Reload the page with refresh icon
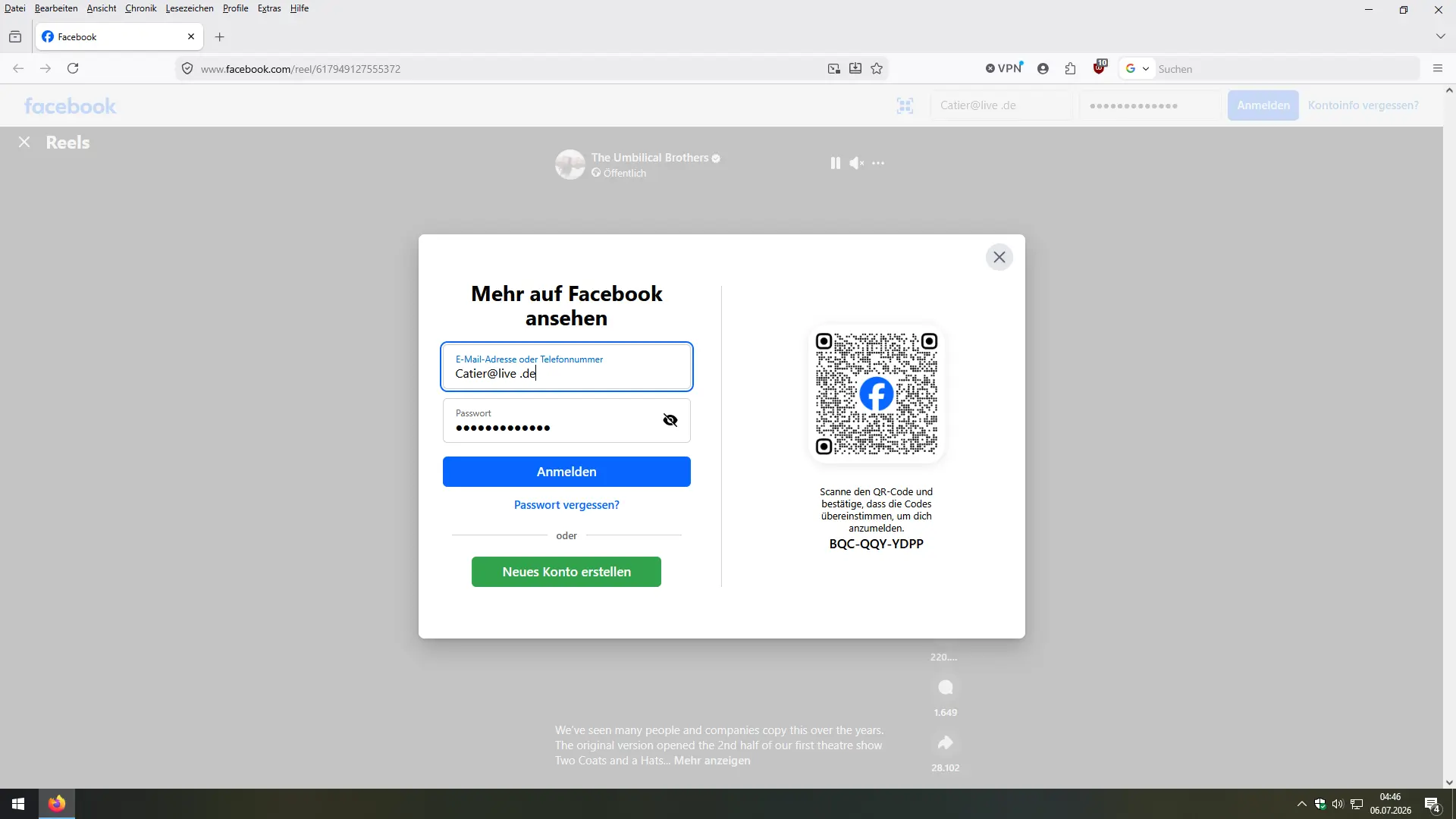Screen dimensions: 1456x819 73,68
